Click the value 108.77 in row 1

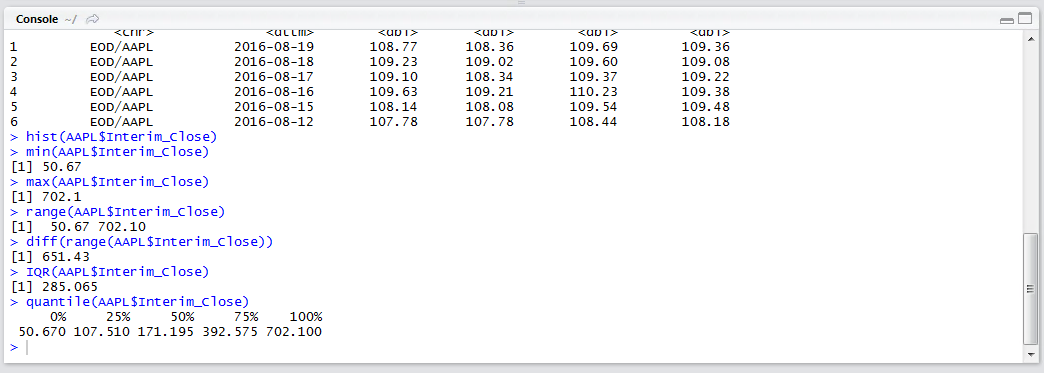click(x=393, y=47)
